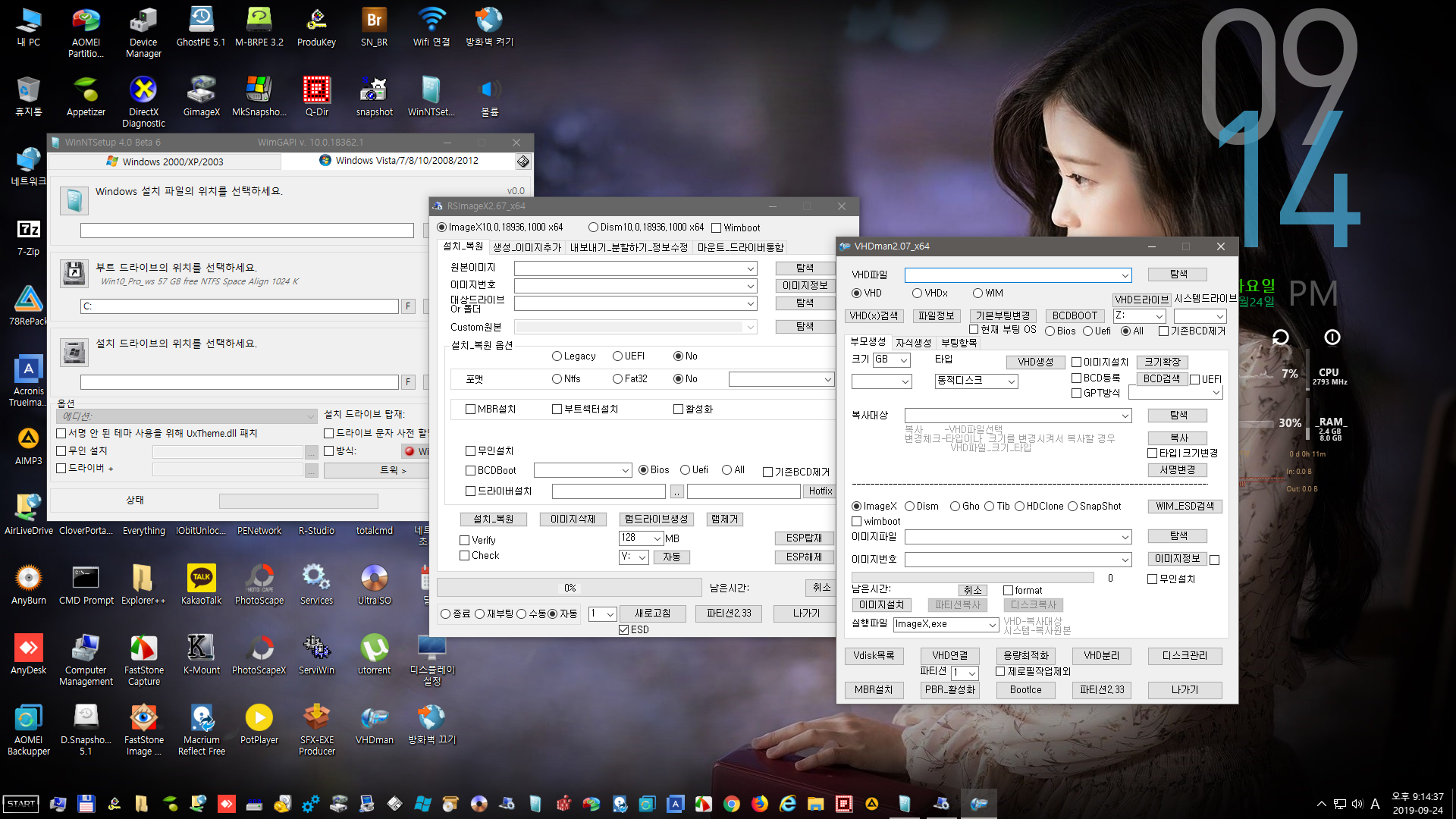
Task: Click the volume tray icon
Action: pos(1357,804)
